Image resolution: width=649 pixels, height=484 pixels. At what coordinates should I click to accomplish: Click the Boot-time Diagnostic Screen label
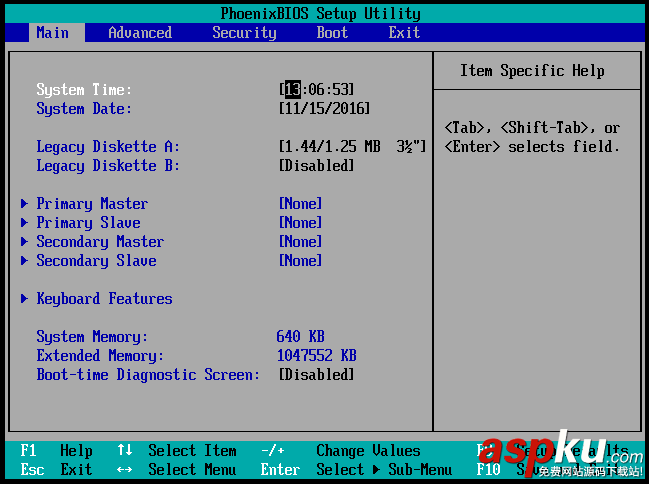pos(148,375)
